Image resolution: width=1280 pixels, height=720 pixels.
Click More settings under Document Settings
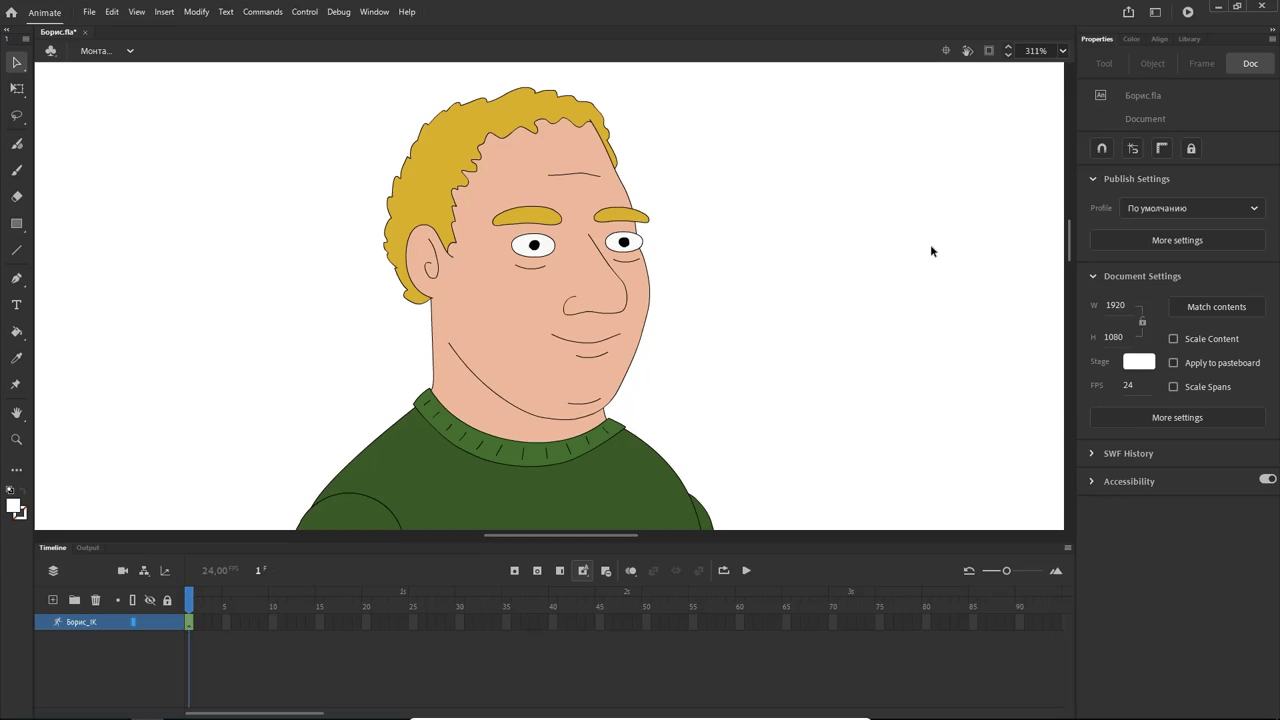[1177, 418]
